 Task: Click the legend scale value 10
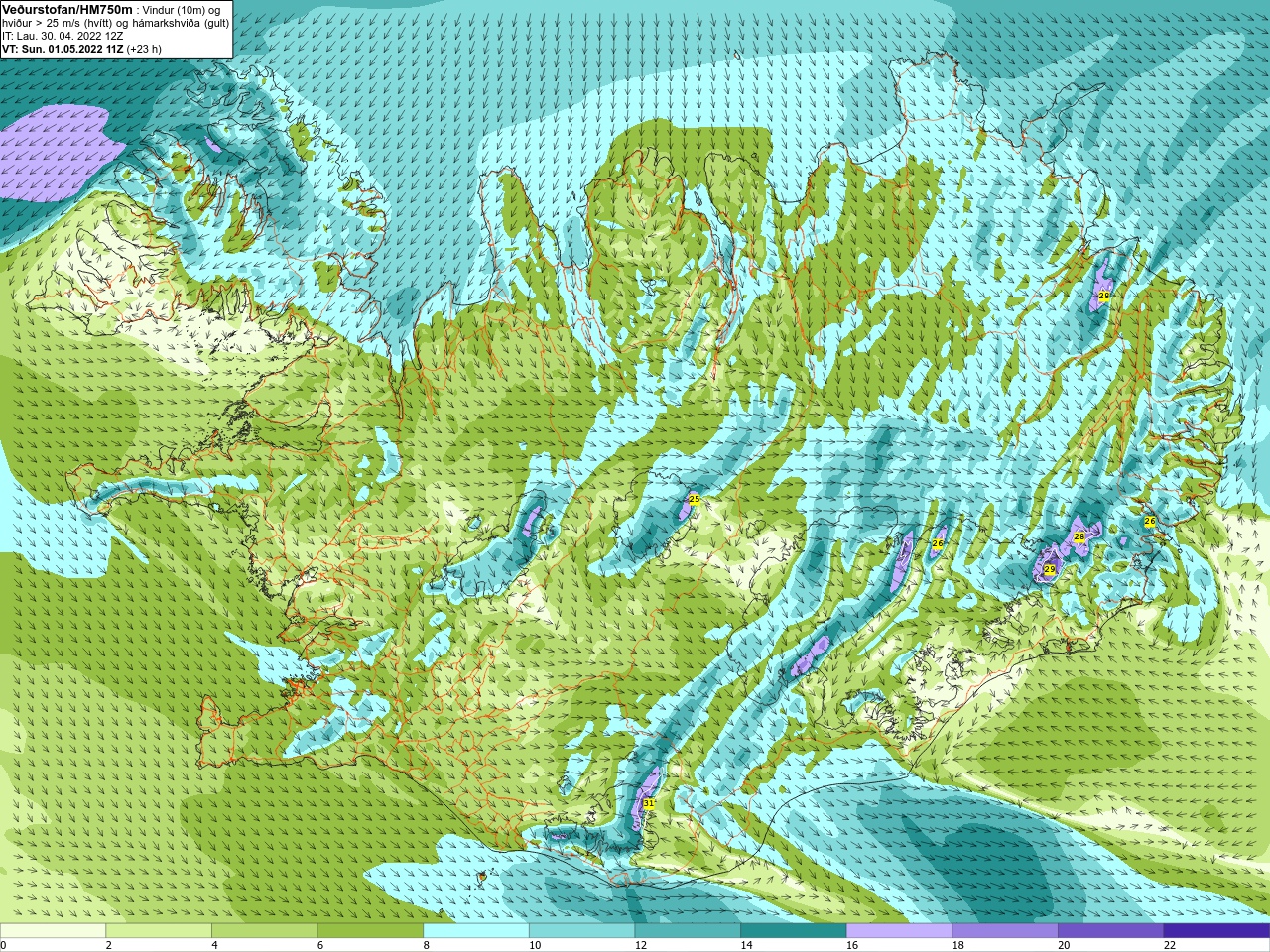click(x=535, y=945)
